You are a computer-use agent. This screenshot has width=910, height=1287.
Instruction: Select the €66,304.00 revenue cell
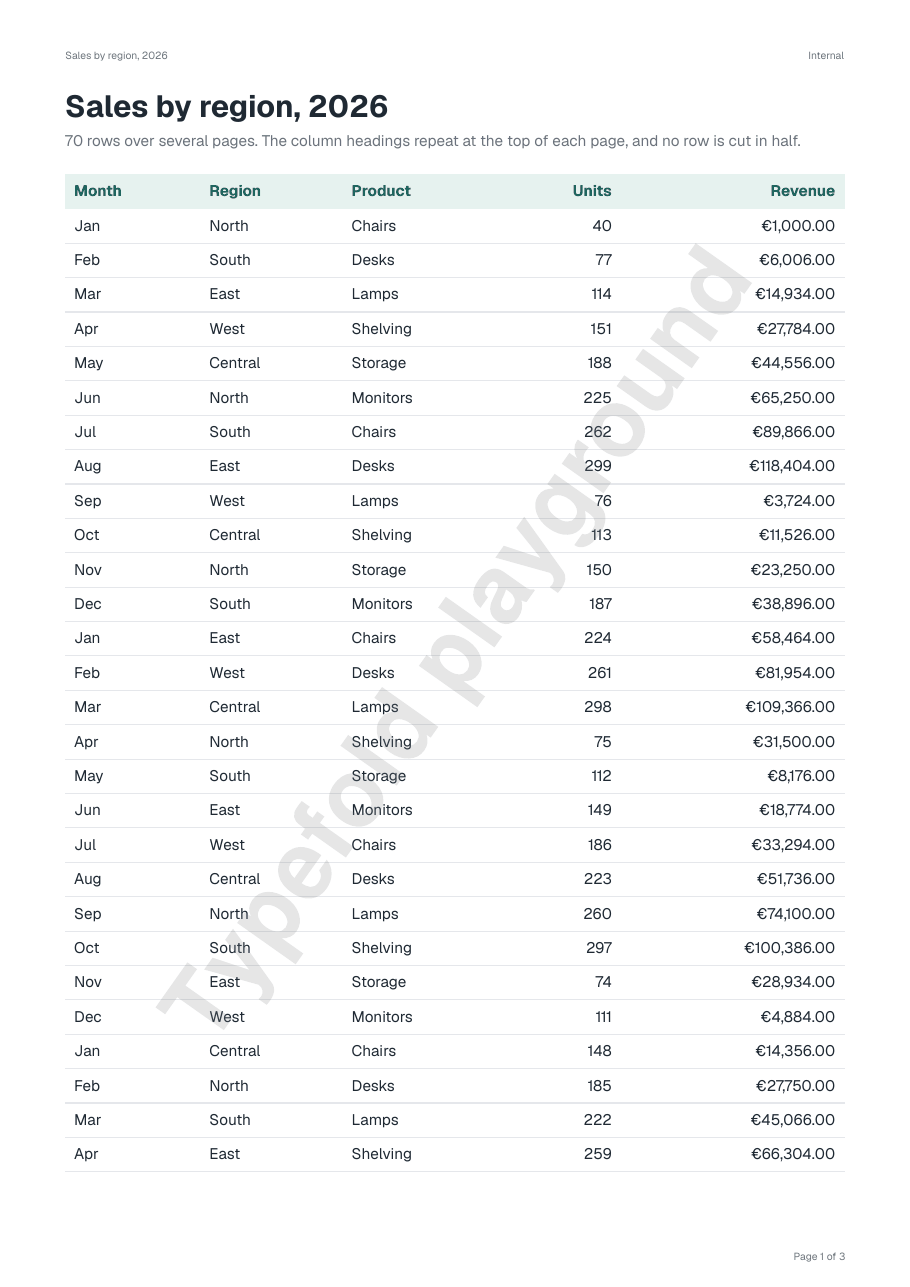point(793,1154)
